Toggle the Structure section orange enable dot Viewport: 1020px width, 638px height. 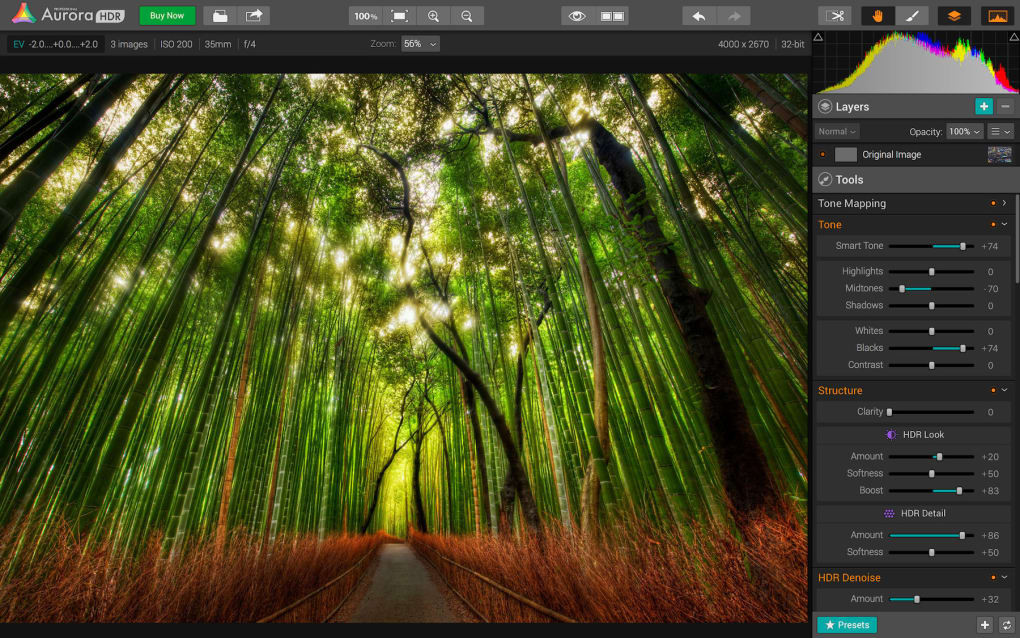tap(993, 390)
